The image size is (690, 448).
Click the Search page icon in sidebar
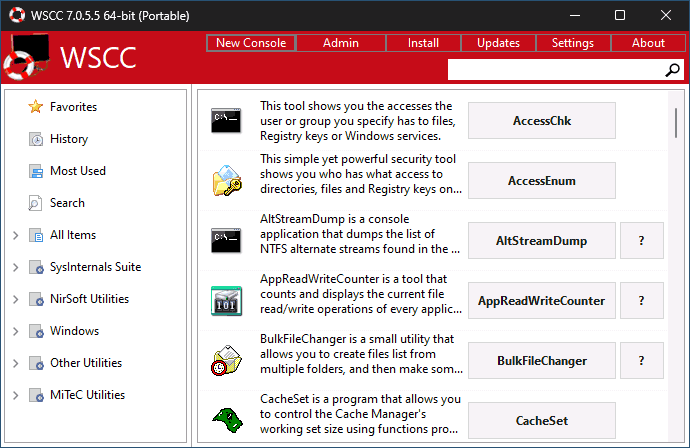[35, 203]
